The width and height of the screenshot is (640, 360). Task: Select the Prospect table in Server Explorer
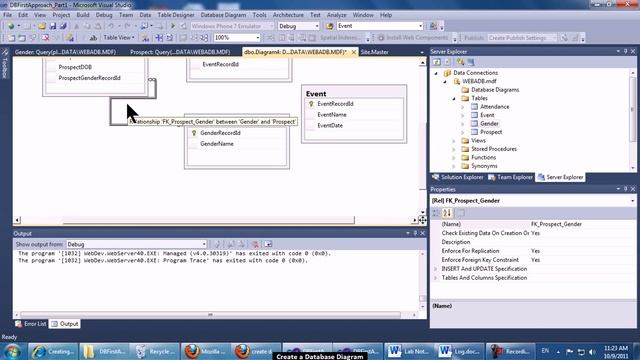coord(491,132)
